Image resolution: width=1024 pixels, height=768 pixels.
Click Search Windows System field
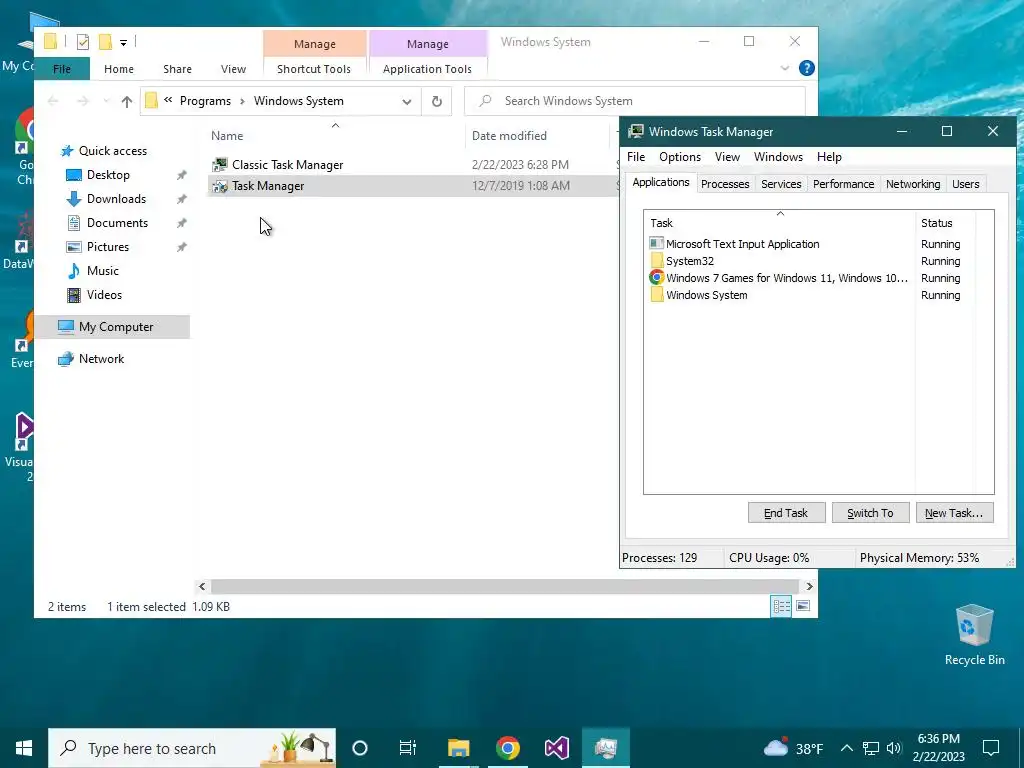[634, 101]
